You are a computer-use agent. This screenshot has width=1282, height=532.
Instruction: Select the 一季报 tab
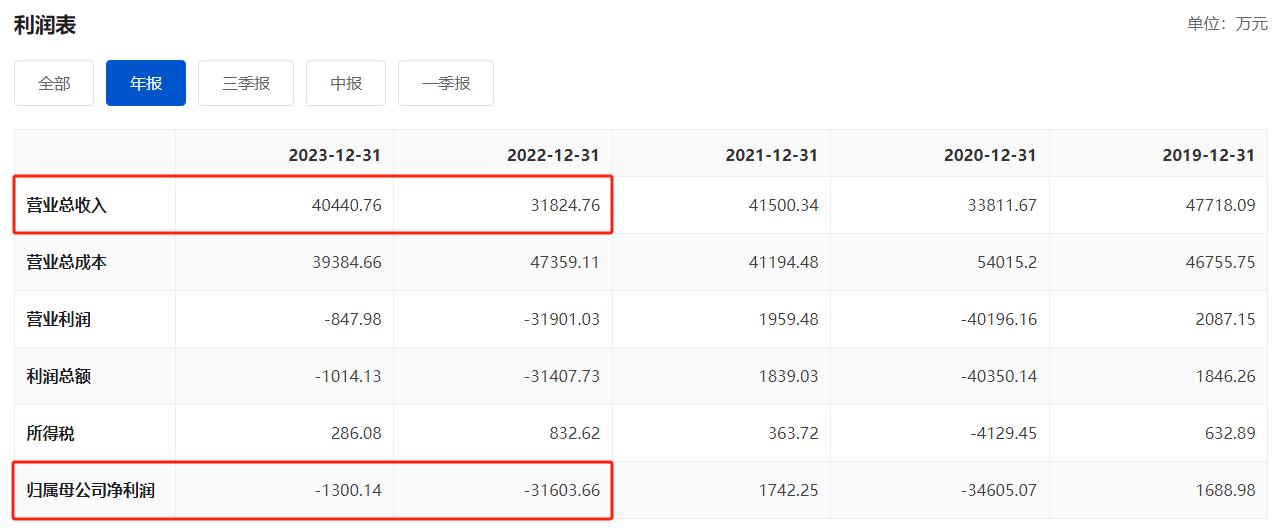coord(446,83)
